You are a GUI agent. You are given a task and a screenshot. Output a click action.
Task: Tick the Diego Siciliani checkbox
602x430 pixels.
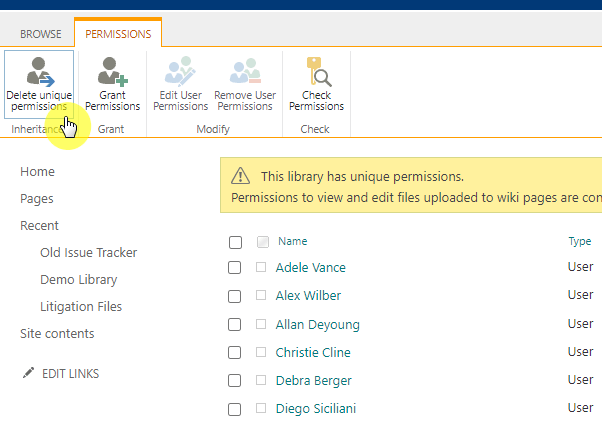[x=235, y=409]
